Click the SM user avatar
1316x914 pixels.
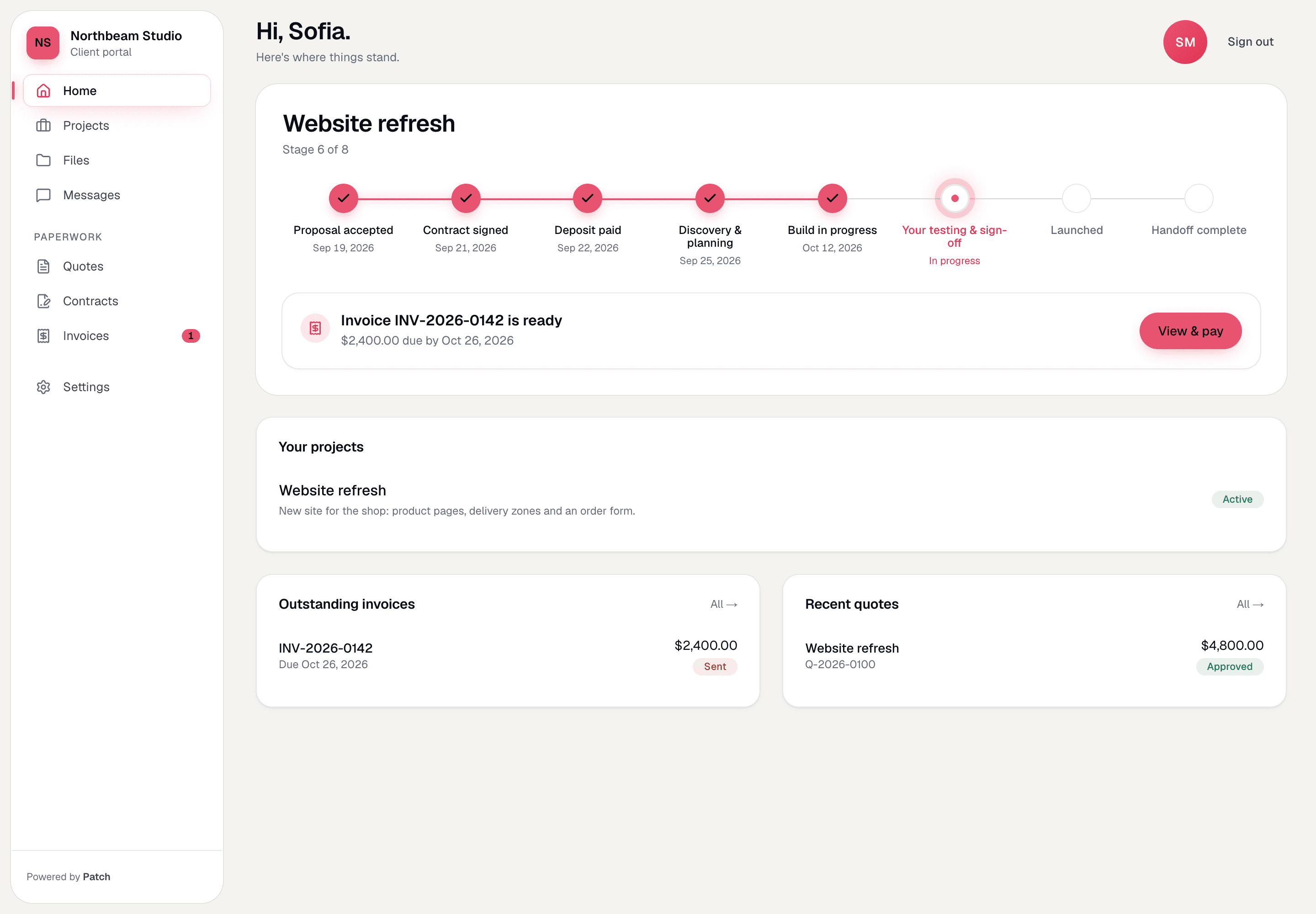click(1185, 43)
